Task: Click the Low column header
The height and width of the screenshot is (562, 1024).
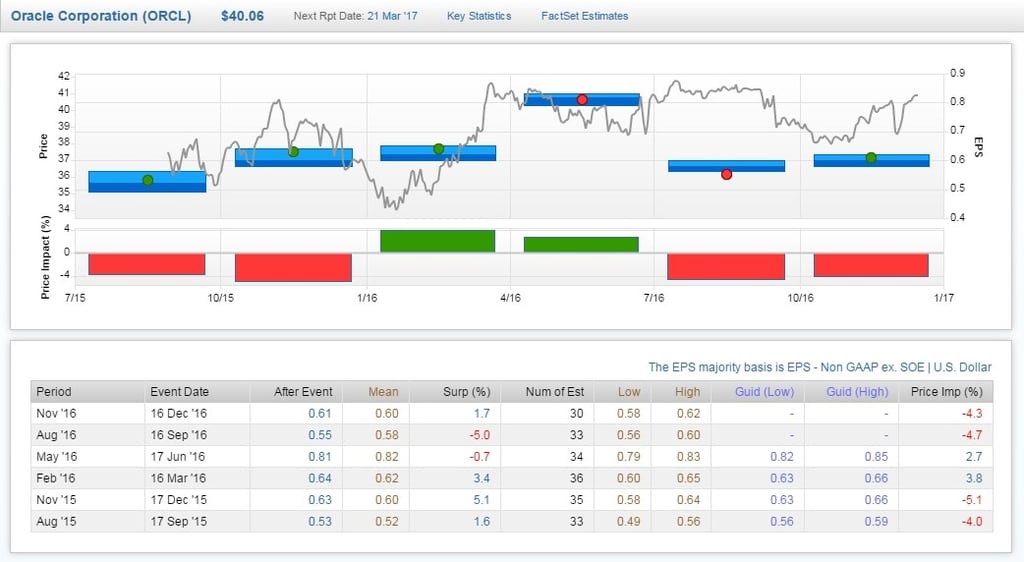Action: pos(622,392)
